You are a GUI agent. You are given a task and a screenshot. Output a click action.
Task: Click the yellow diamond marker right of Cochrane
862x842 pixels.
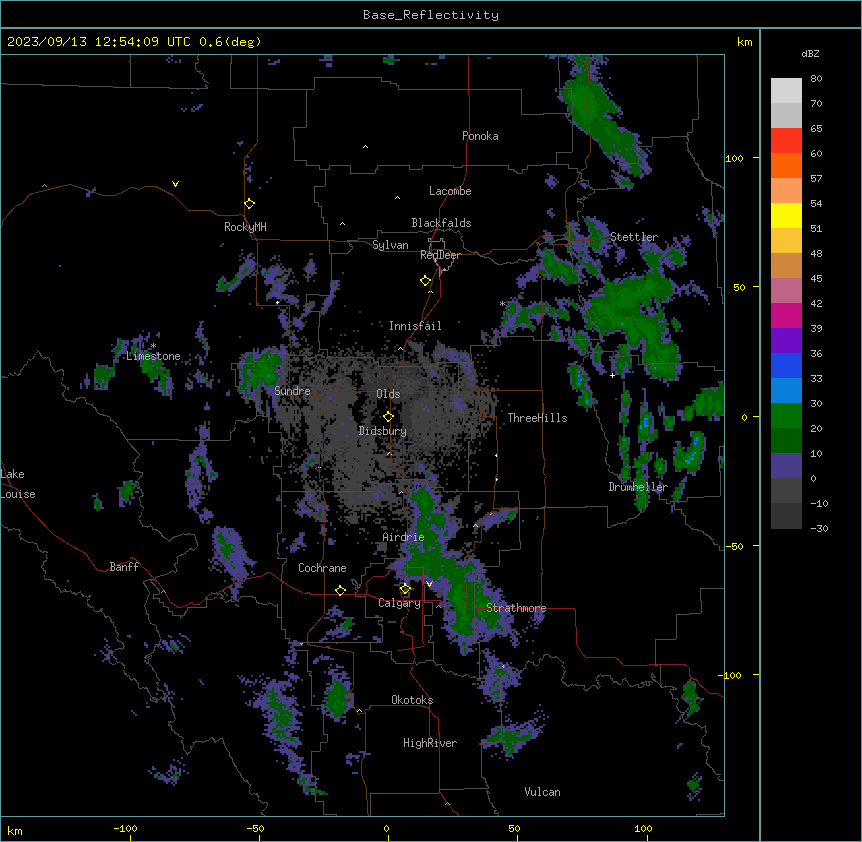340,590
